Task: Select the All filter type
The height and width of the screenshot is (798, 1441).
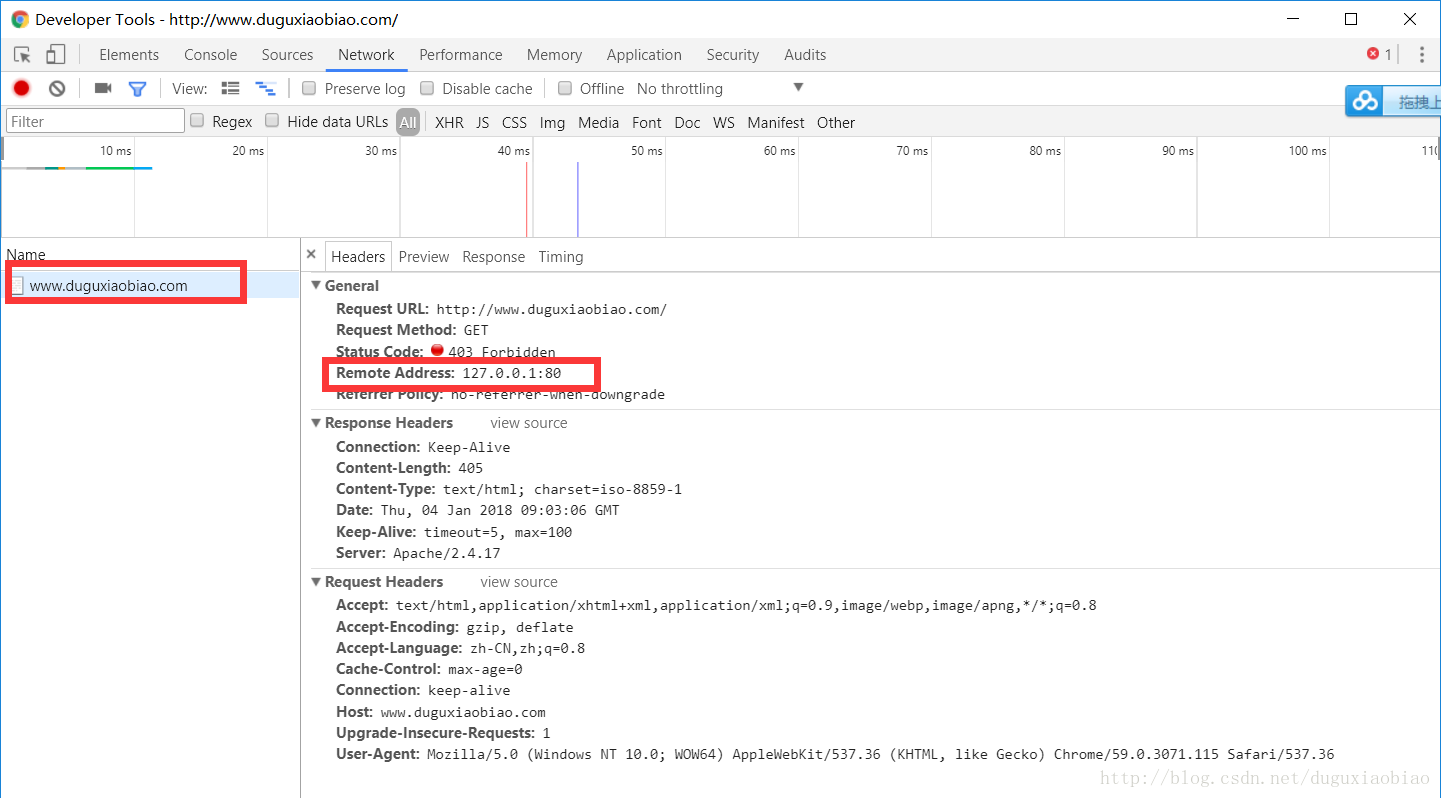Action: pyautogui.click(x=407, y=122)
